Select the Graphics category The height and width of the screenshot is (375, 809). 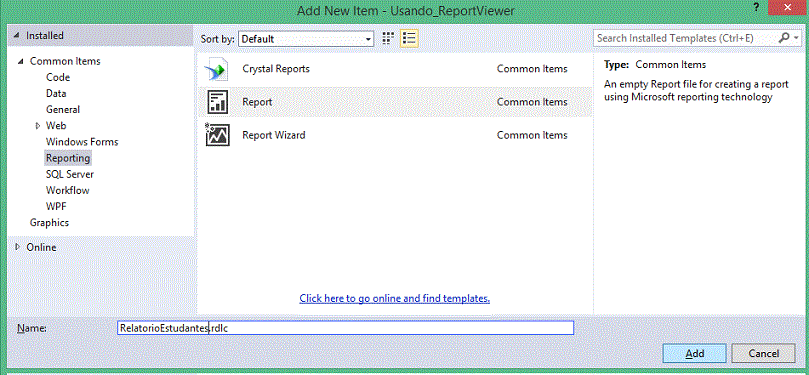[x=49, y=223]
